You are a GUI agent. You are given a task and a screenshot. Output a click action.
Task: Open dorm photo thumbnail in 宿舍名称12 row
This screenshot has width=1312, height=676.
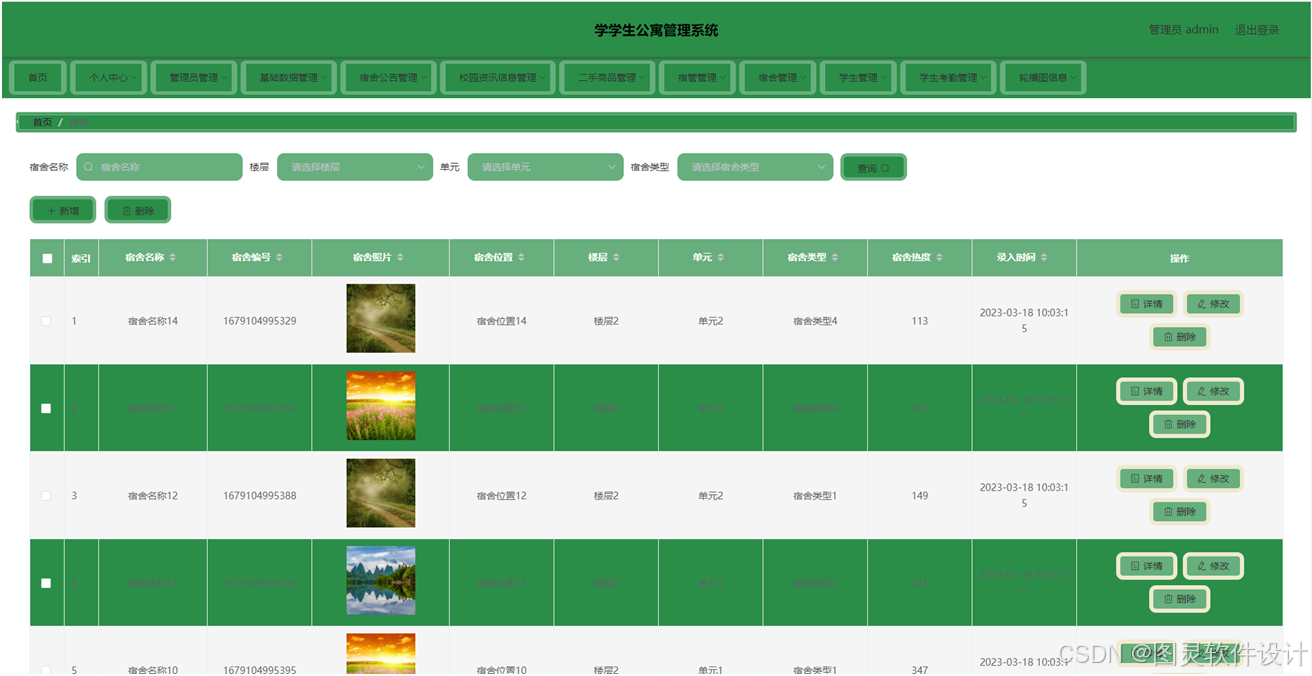(381, 493)
